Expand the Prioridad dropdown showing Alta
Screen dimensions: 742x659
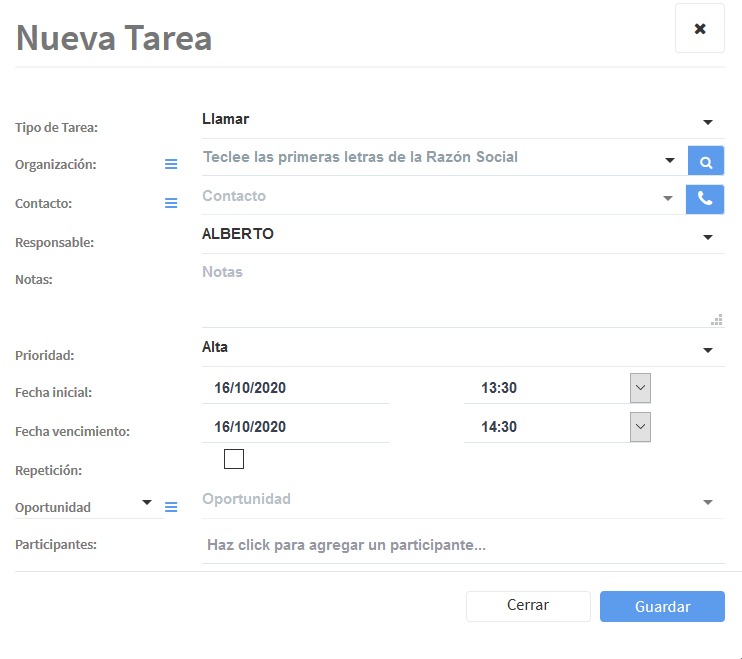tap(707, 350)
